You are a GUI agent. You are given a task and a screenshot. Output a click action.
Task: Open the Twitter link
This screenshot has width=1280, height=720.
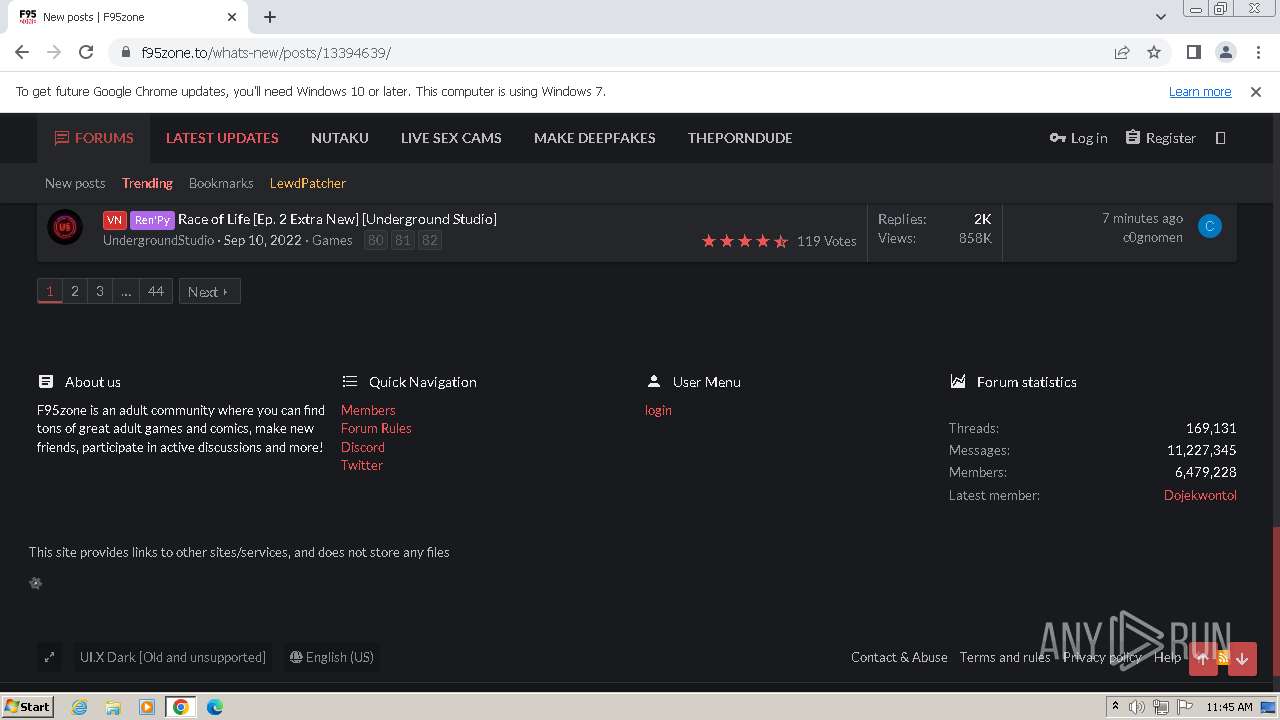tap(362, 465)
